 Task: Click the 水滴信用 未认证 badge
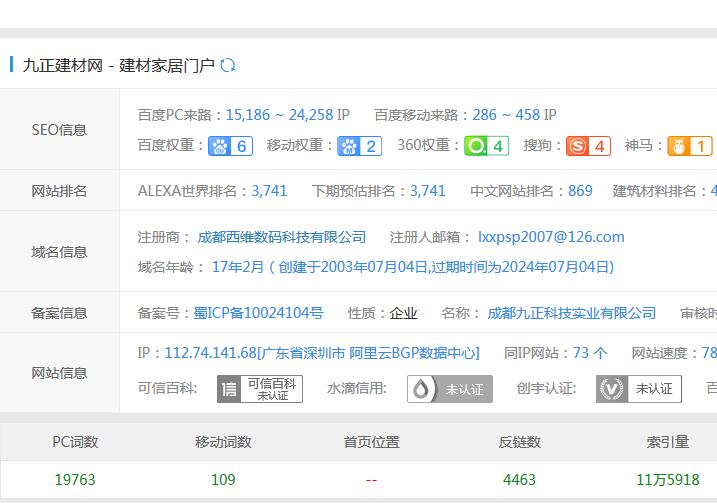click(450, 389)
